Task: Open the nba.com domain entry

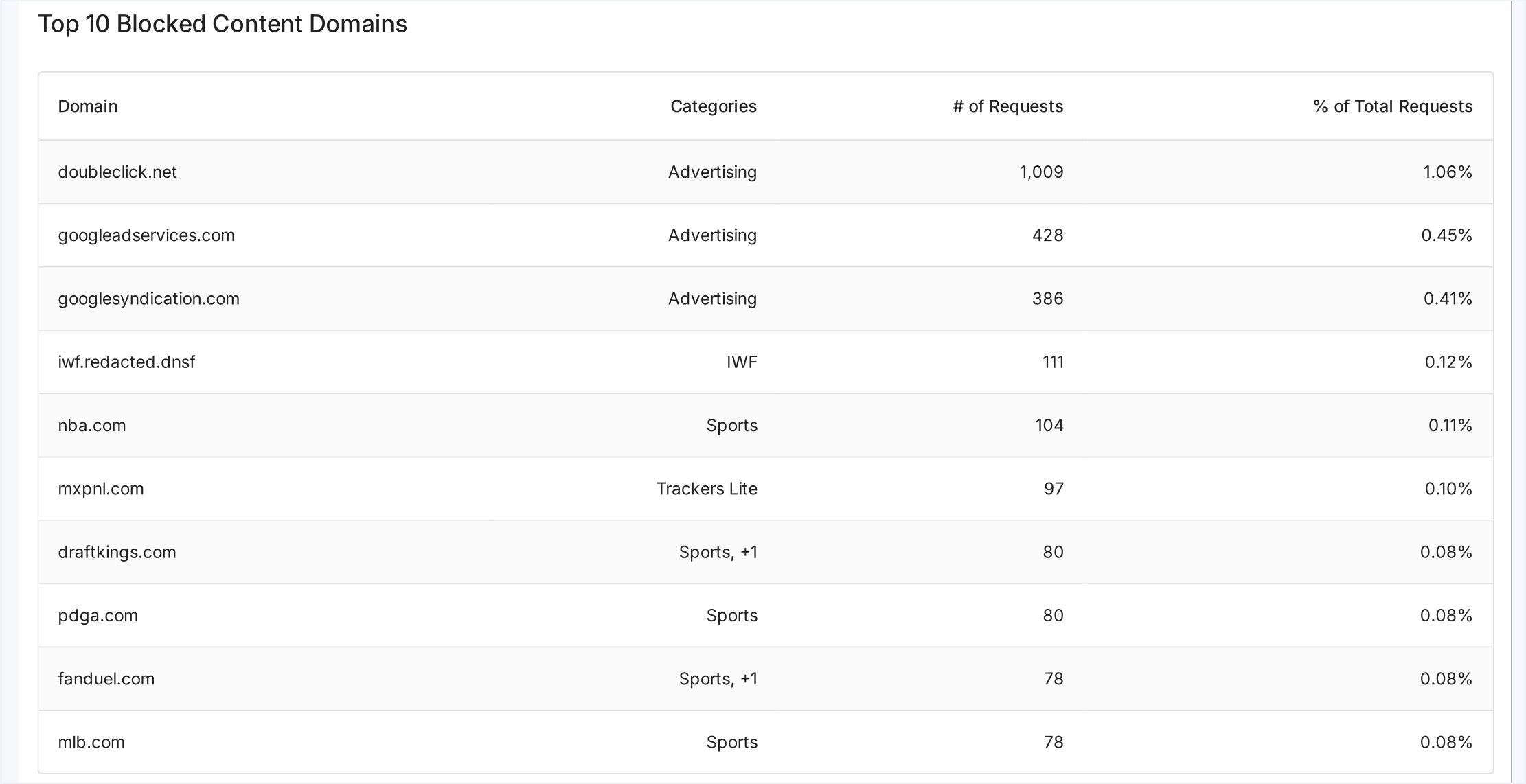Action: click(92, 426)
